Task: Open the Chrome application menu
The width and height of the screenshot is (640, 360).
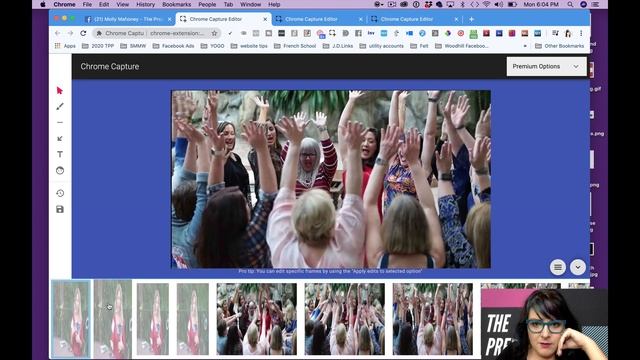Action: coord(64,4)
